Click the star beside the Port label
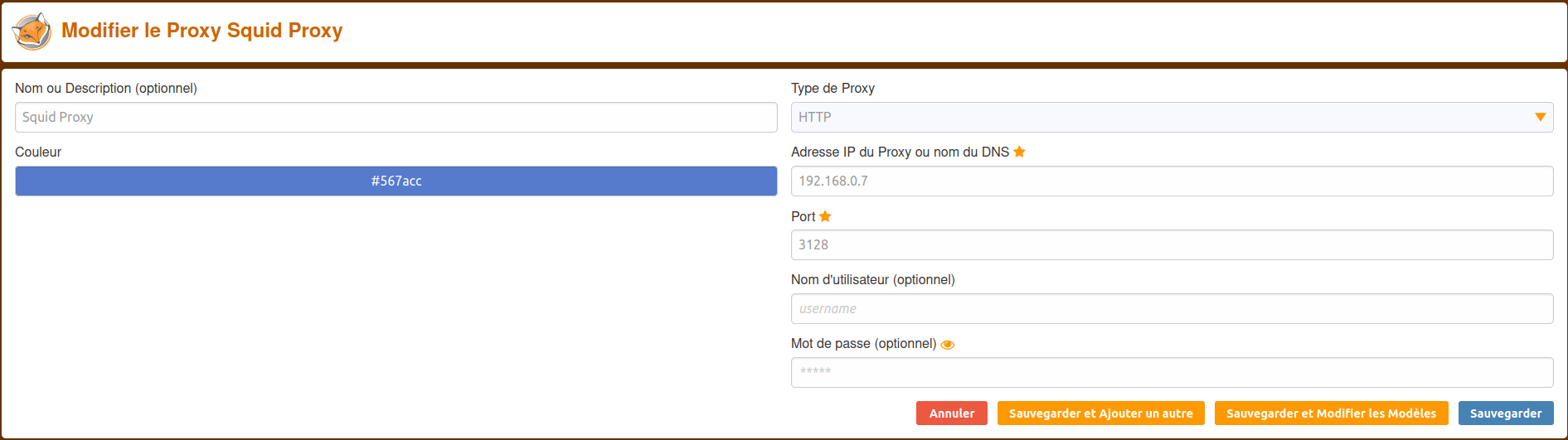 [825, 216]
